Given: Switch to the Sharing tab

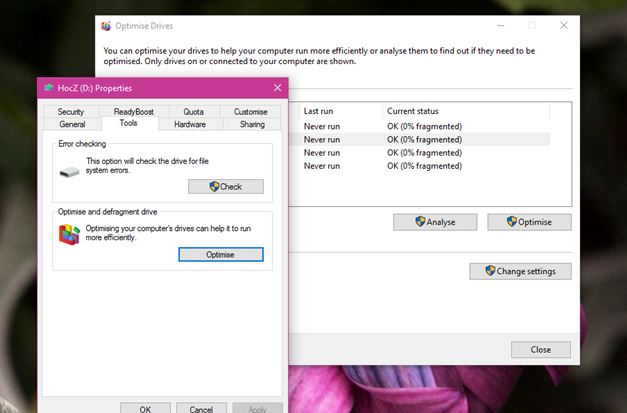Looking at the screenshot, I should [252, 124].
